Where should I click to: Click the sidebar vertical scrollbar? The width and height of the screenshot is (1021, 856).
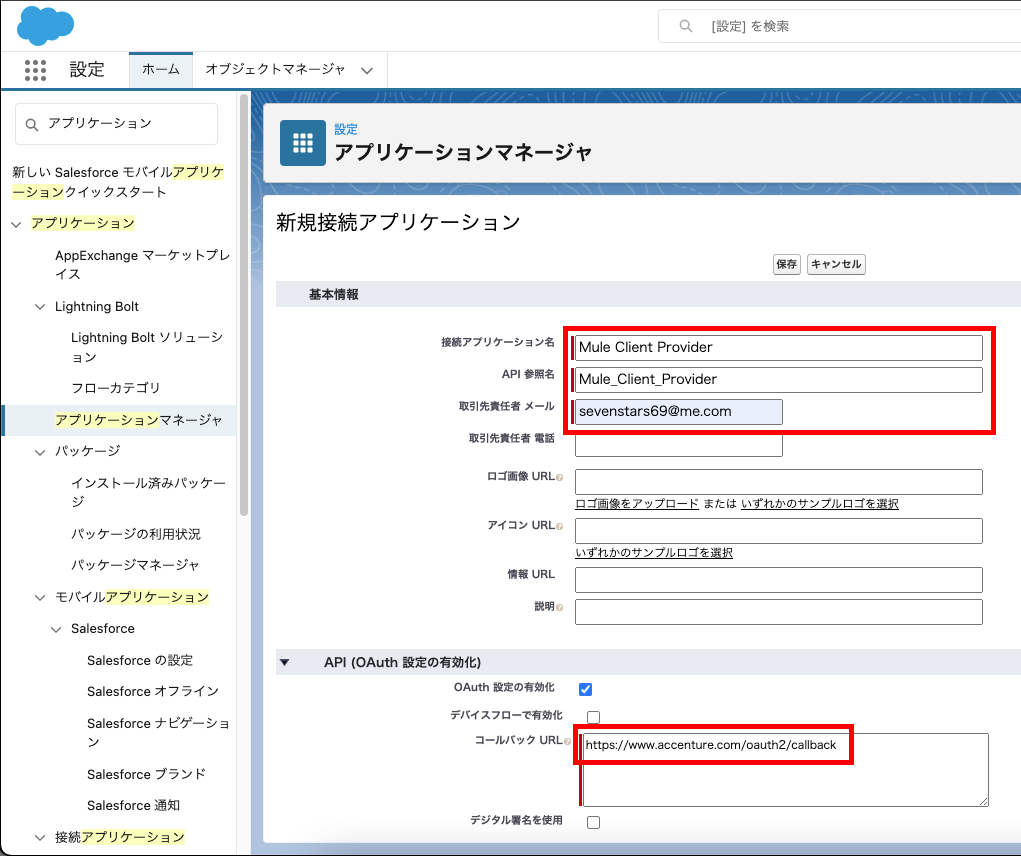coord(244,300)
